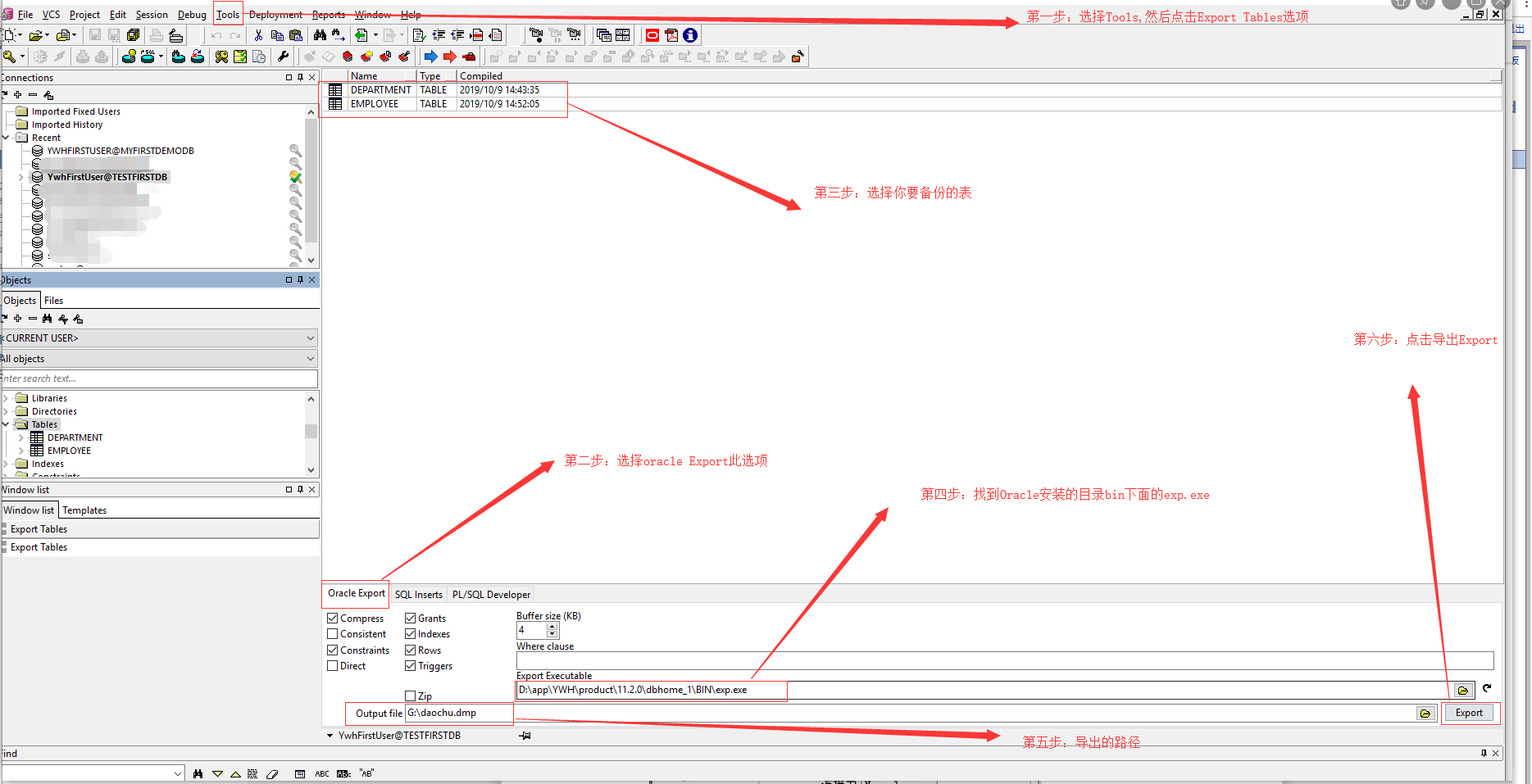Click the Templates tab label
This screenshot has width=1532, height=784.
[84, 510]
